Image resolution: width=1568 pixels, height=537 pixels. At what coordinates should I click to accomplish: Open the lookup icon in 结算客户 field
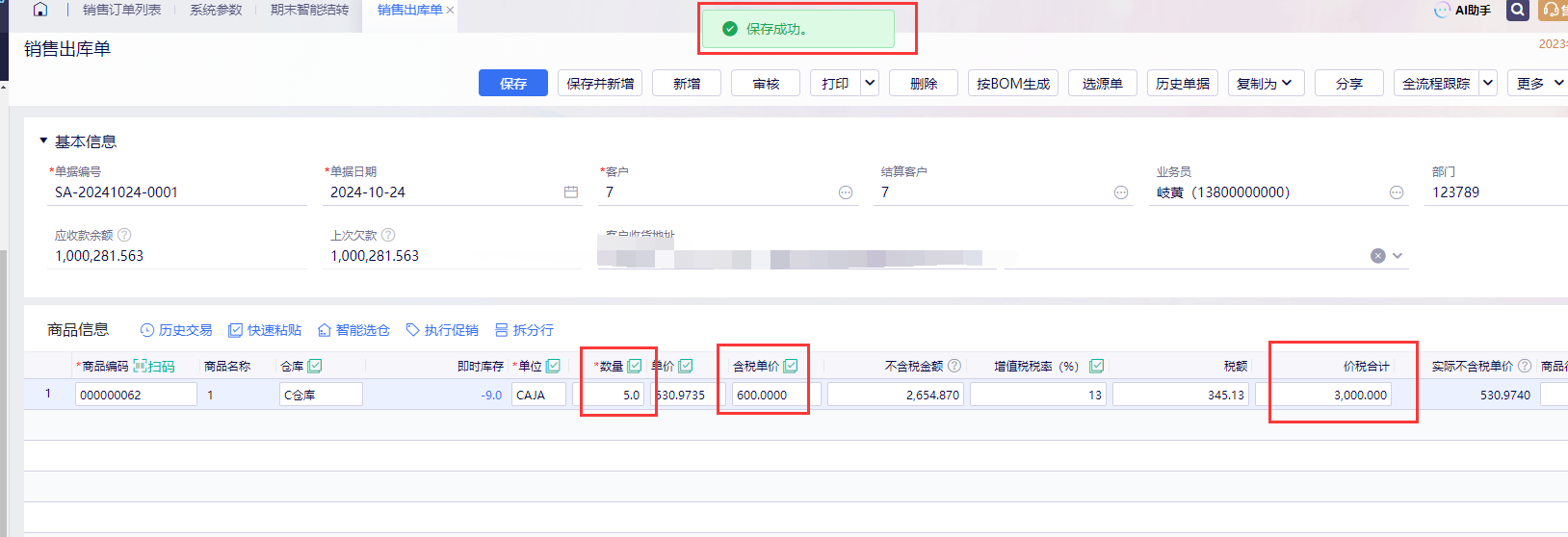[1121, 192]
